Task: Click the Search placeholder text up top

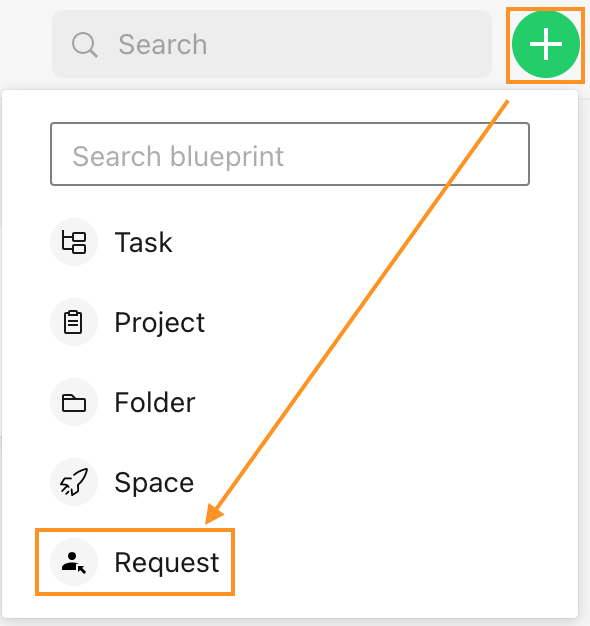Action: tap(163, 44)
